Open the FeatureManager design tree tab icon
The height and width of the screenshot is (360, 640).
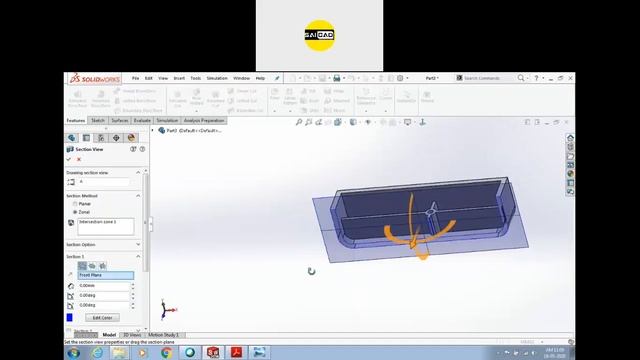coord(72,138)
